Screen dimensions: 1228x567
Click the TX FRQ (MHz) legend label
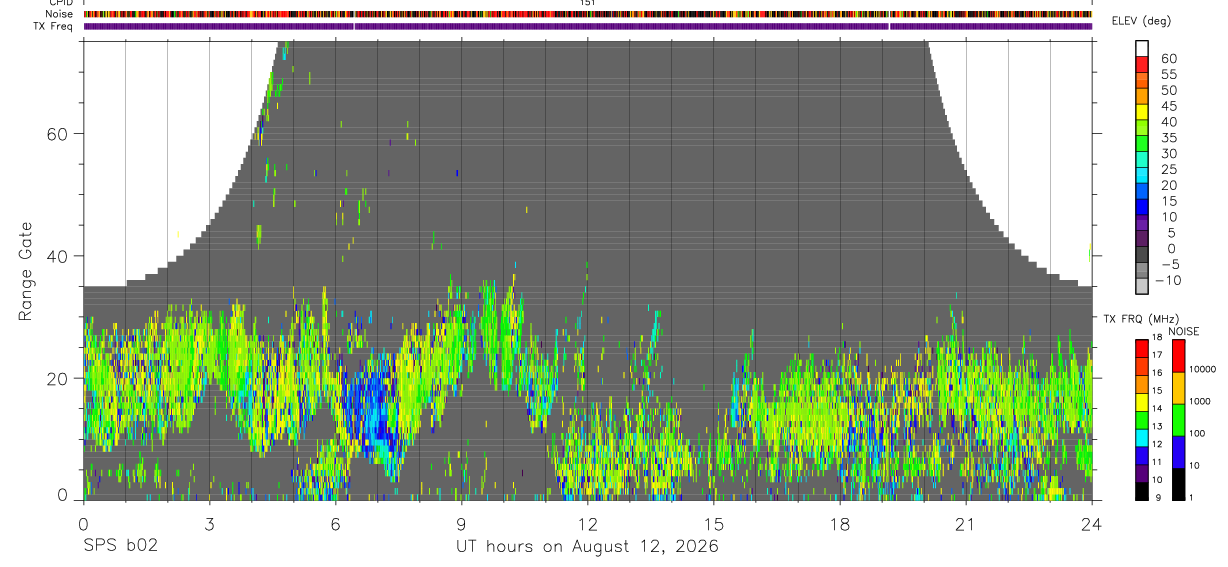[x=1134, y=318]
